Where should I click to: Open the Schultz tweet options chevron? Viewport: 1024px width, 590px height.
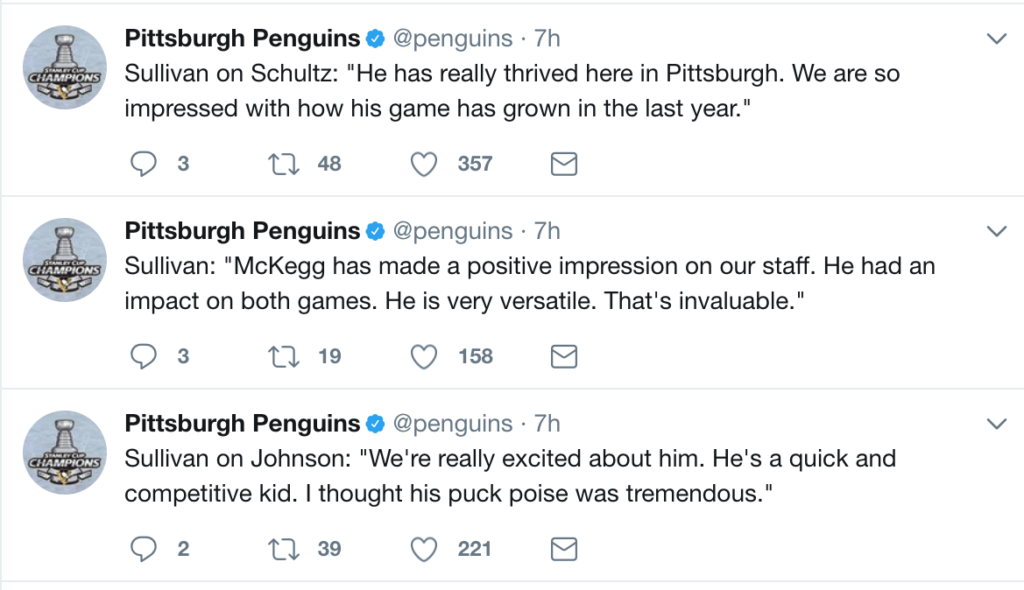point(996,39)
